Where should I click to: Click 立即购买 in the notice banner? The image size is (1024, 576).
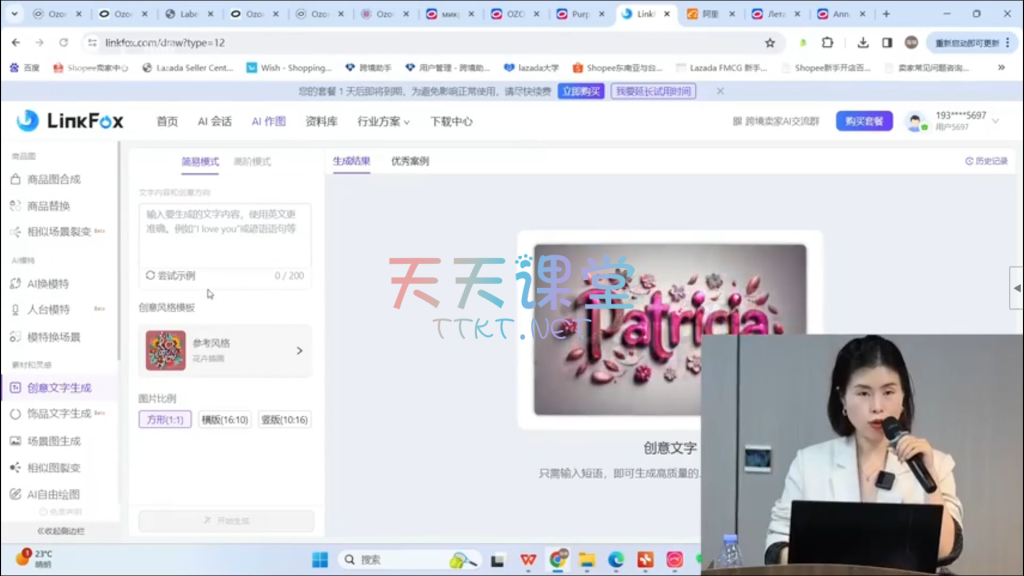pos(582,91)
